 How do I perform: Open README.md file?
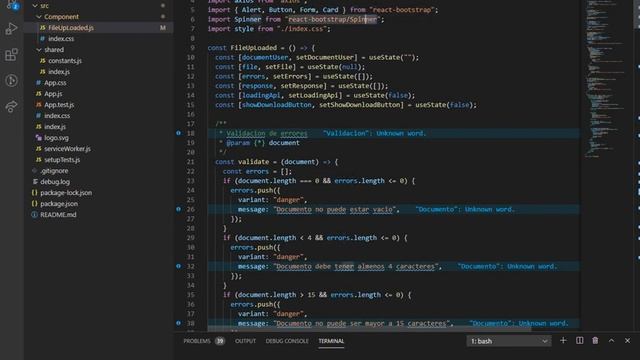pyautogui.click(x=58, y=215)
